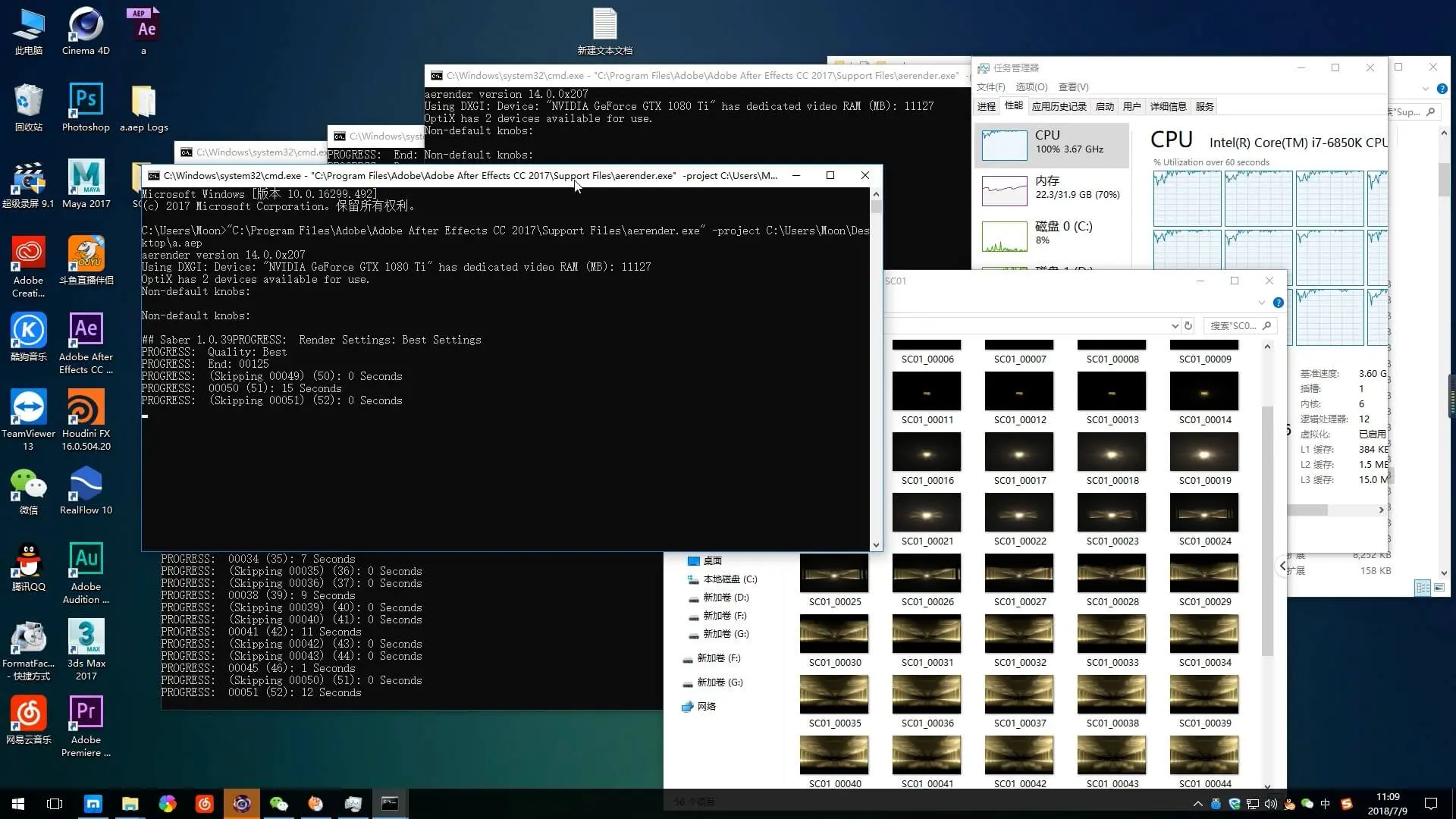This screenshot has height=819, width=1456.
Task: Open the Windows Start menu
Action: pos(18,804)
